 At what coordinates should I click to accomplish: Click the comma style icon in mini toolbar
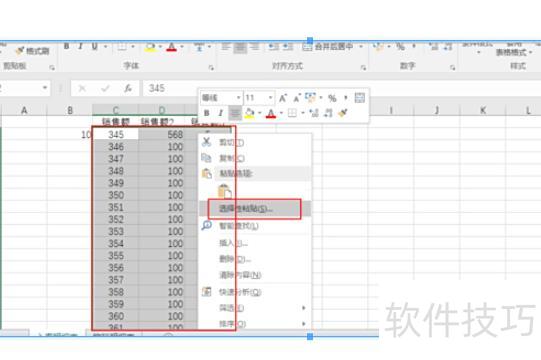point(346,98)
